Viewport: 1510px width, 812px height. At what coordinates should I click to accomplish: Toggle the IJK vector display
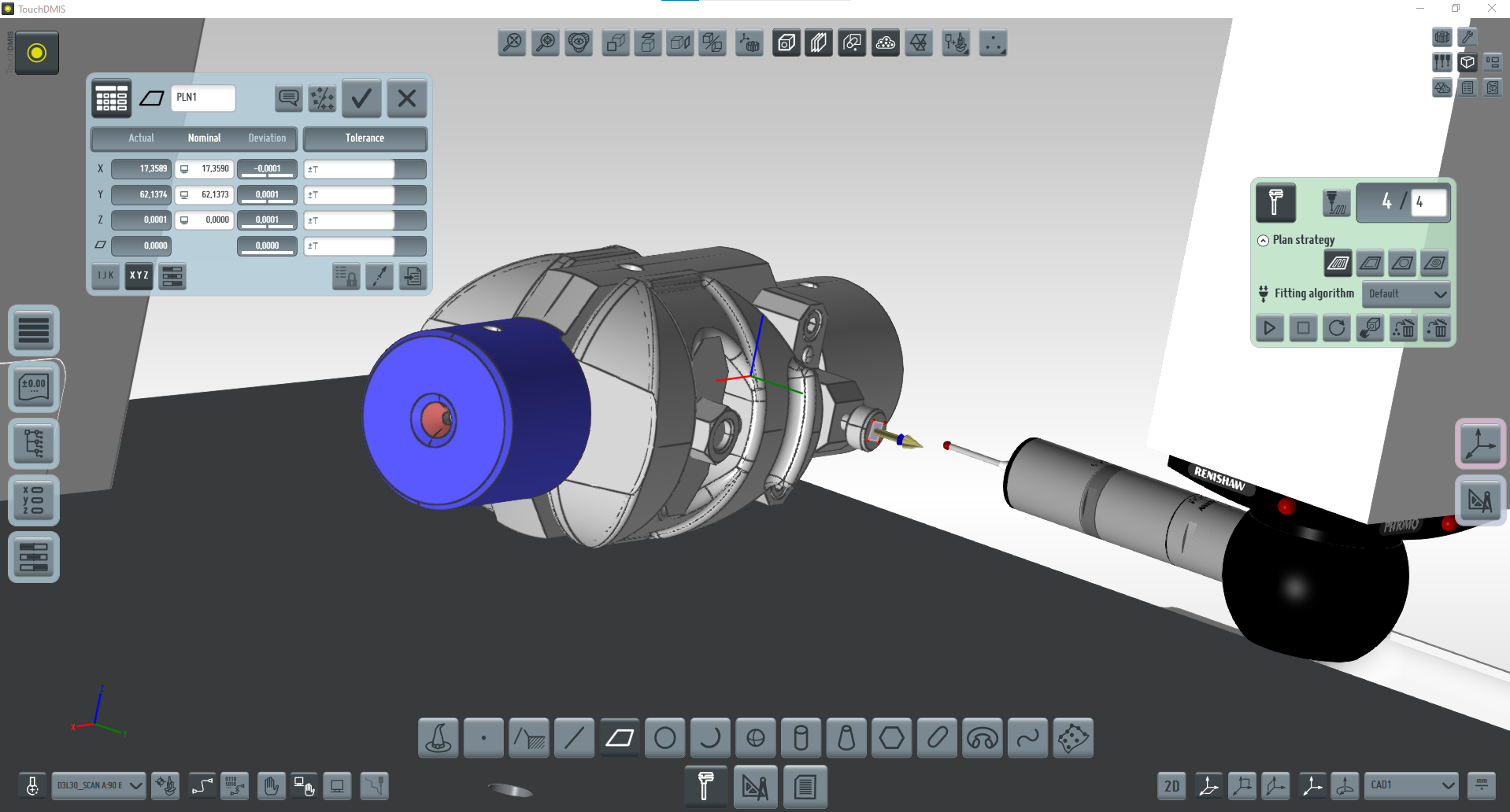point(105,276)
